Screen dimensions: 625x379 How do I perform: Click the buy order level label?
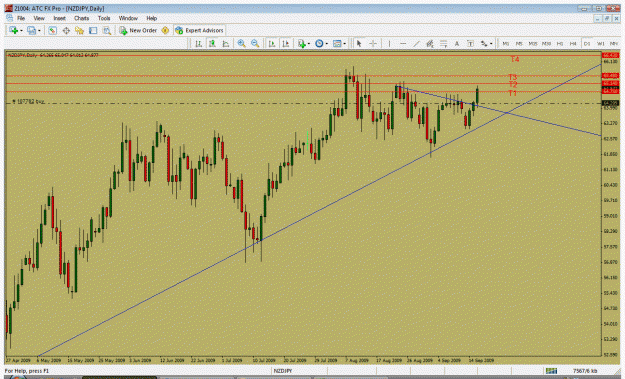click(28, 102)
